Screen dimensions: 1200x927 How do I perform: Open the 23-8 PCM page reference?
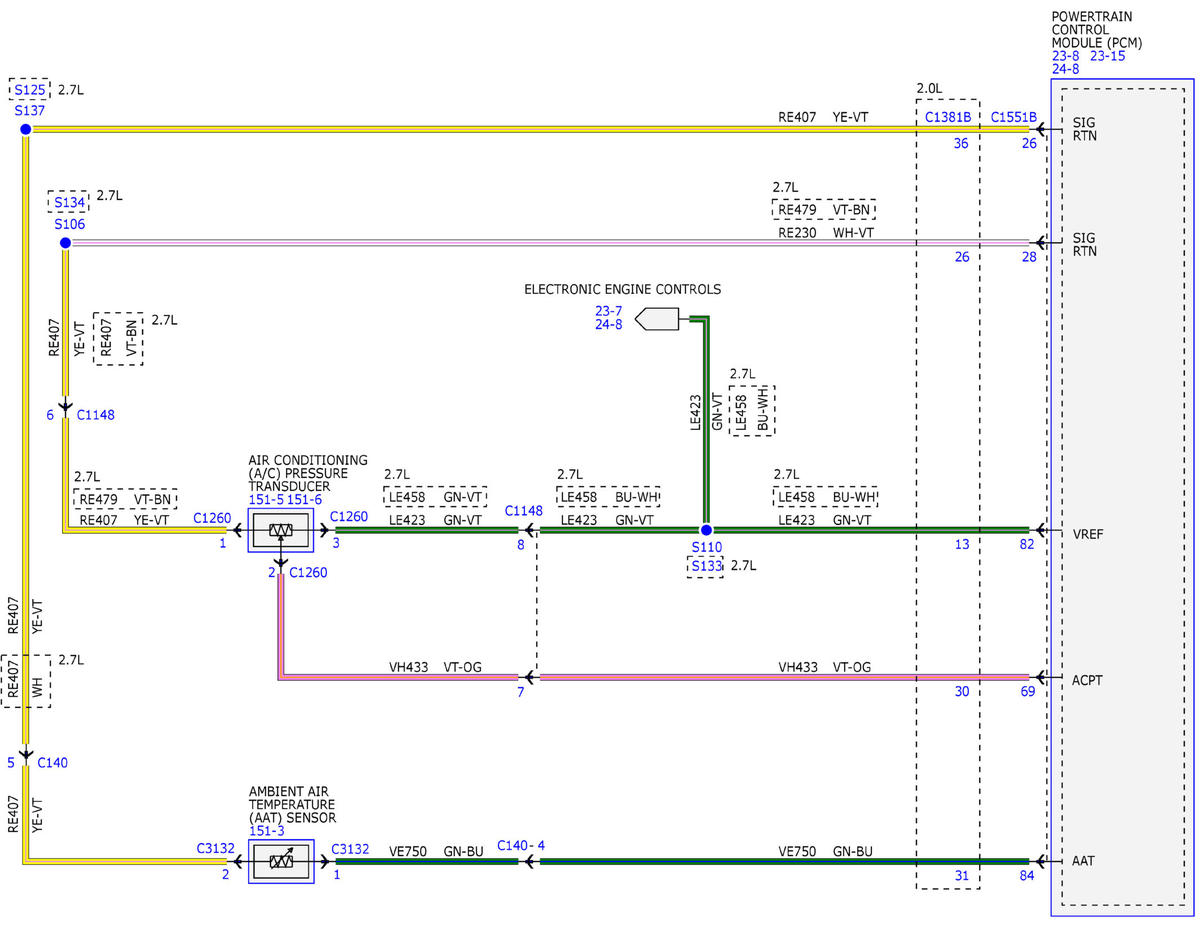point(1066,57)
